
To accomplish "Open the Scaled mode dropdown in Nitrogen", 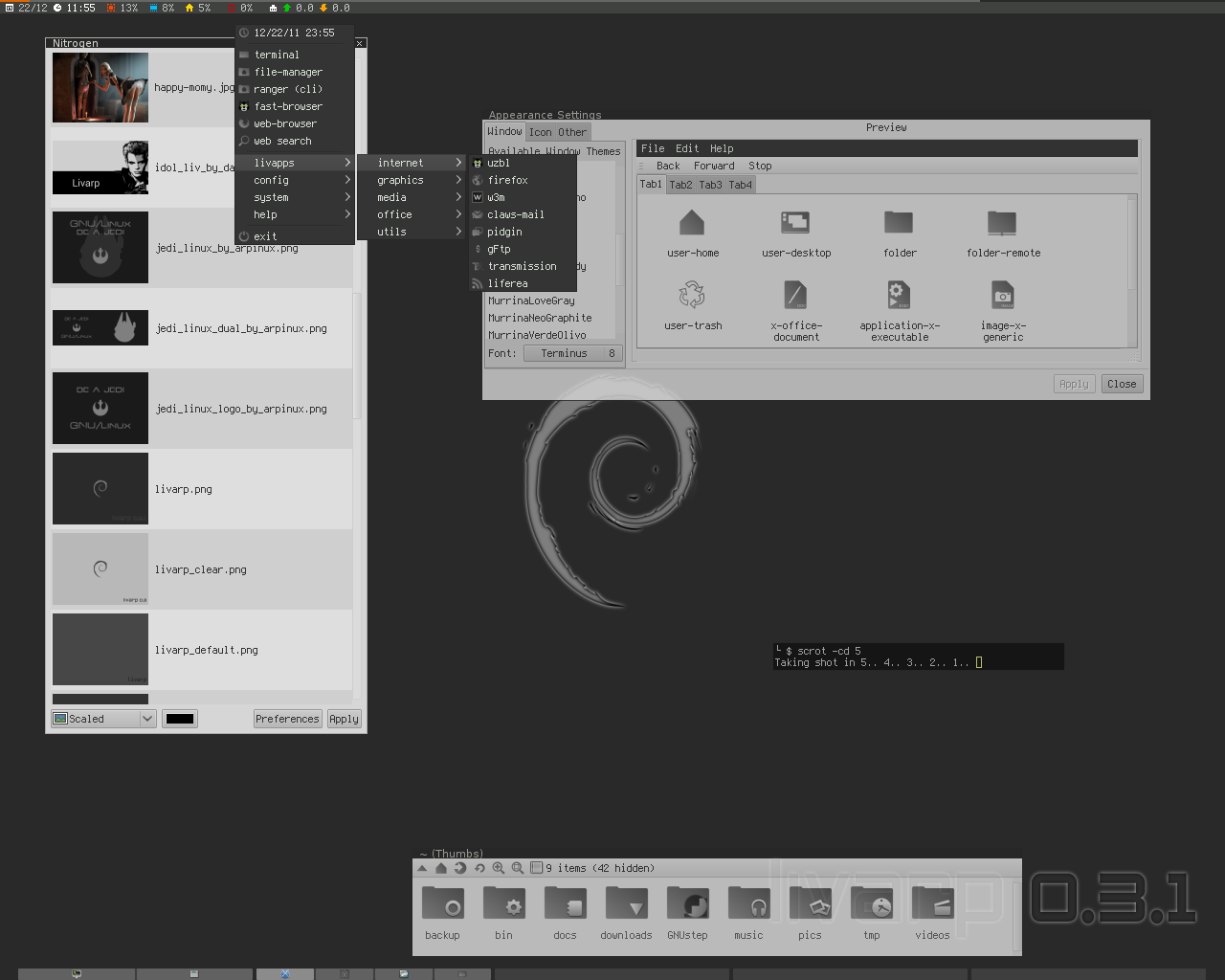I will [103, 719].
